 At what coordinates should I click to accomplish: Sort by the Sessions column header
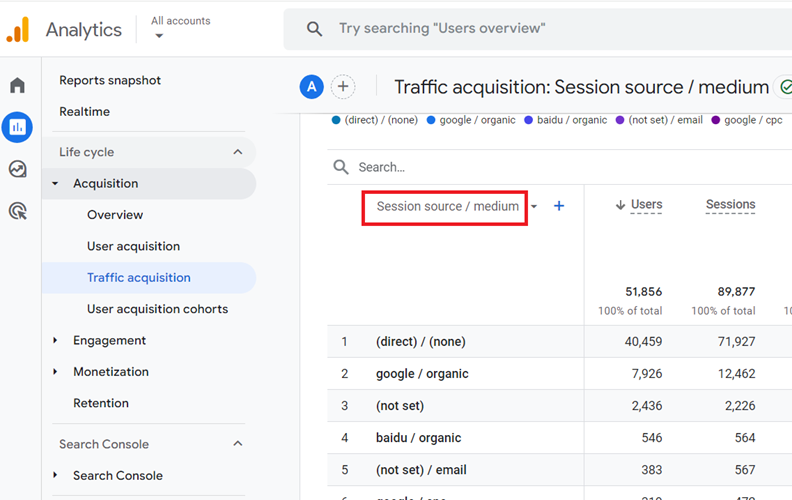pyautogui.click(x=730, y=205)
